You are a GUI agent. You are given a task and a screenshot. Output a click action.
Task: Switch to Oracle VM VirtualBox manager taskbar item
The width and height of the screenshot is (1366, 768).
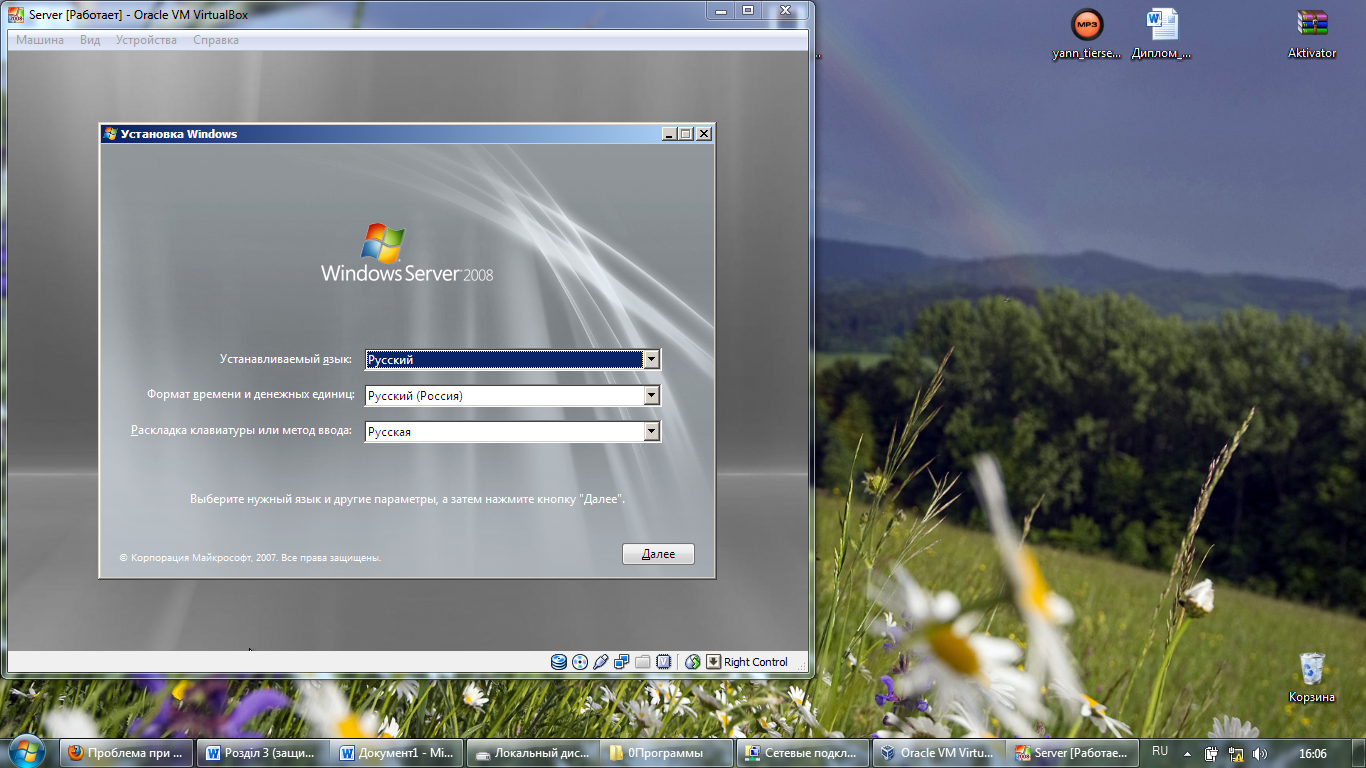(937, 753)
